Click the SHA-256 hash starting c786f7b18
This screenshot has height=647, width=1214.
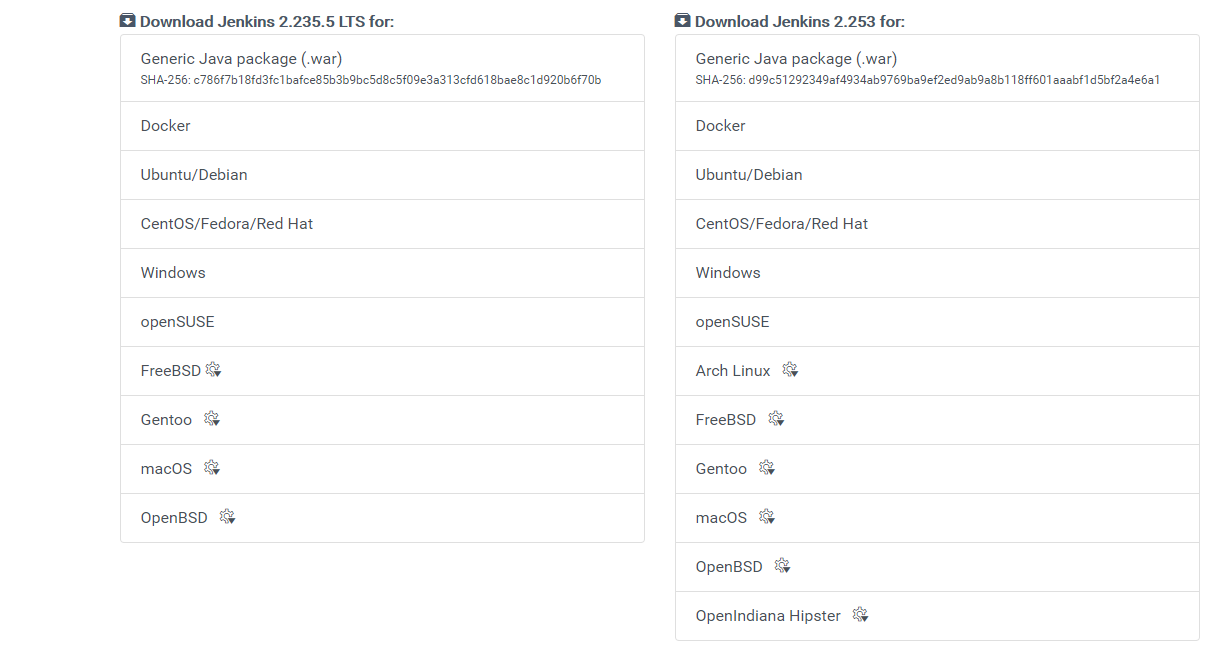click(x=397, y=80)
